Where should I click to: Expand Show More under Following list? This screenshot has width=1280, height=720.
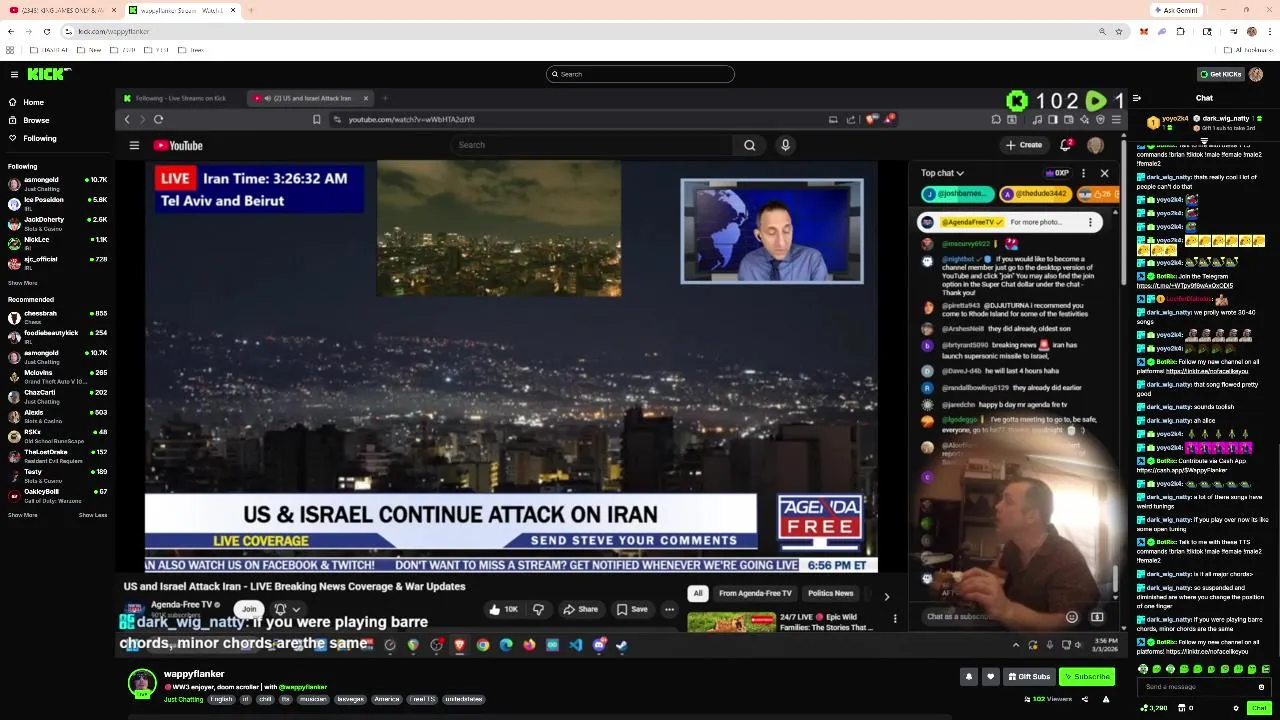(x=22, y=283)
